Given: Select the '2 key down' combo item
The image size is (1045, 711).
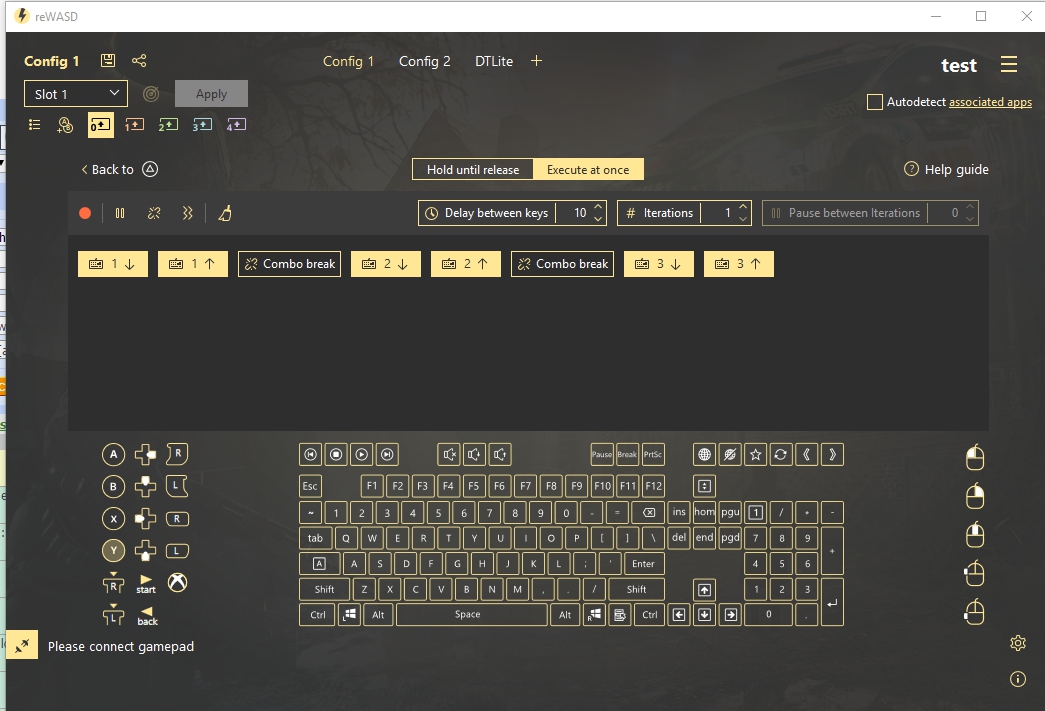Looking at the screenshot, I should (386, 264).
